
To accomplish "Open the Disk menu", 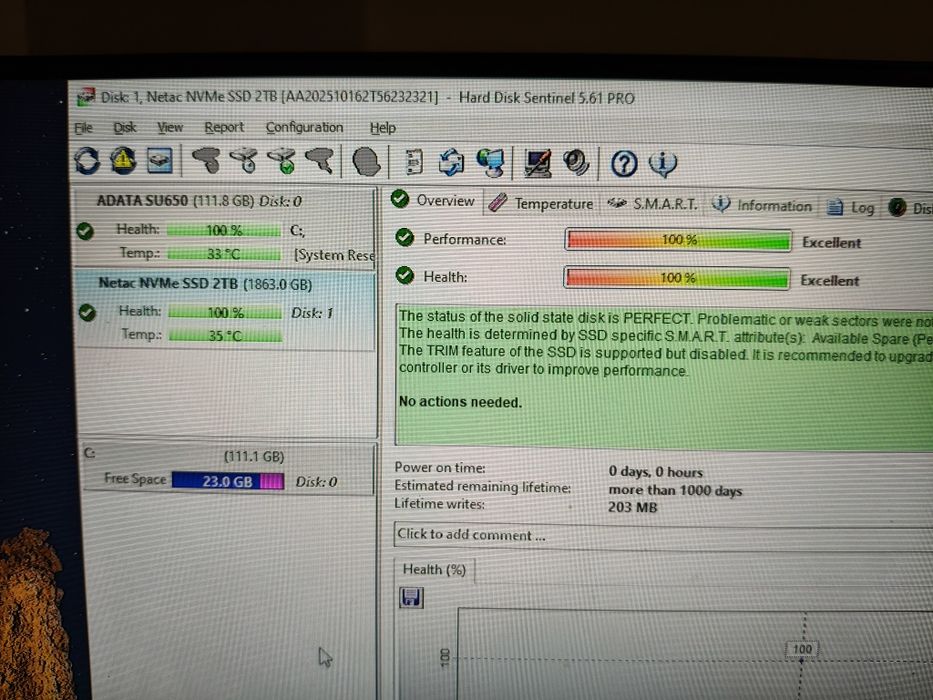I will [125, 127].
